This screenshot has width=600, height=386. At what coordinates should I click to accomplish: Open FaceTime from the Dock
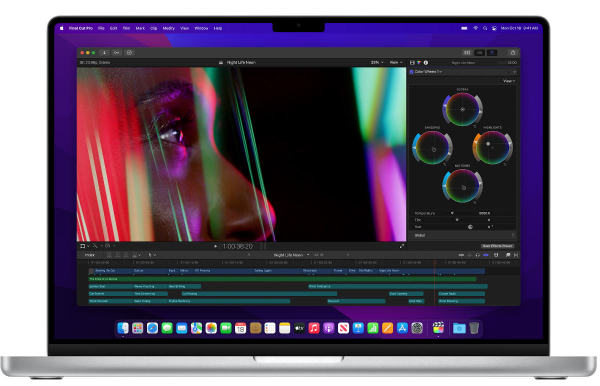coord(226,328)
